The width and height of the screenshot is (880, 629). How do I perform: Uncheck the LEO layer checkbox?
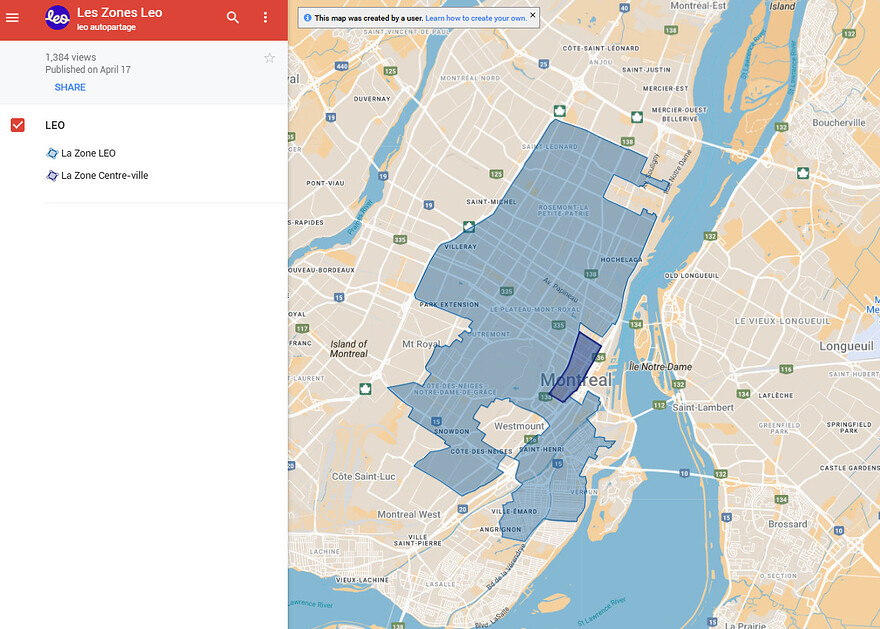18,125
